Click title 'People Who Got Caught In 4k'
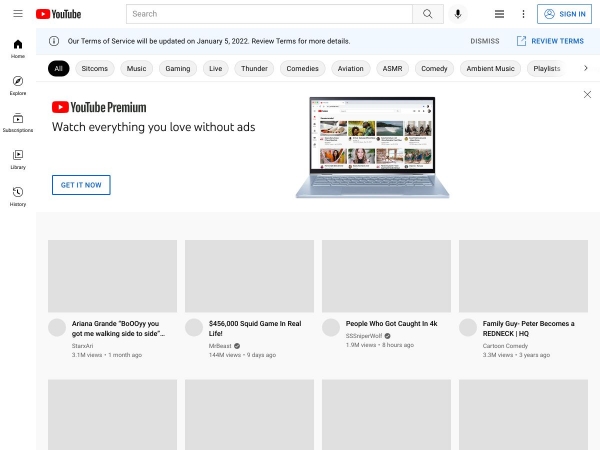The height and width of the screenshot is (450, 600). pos(391,324)
